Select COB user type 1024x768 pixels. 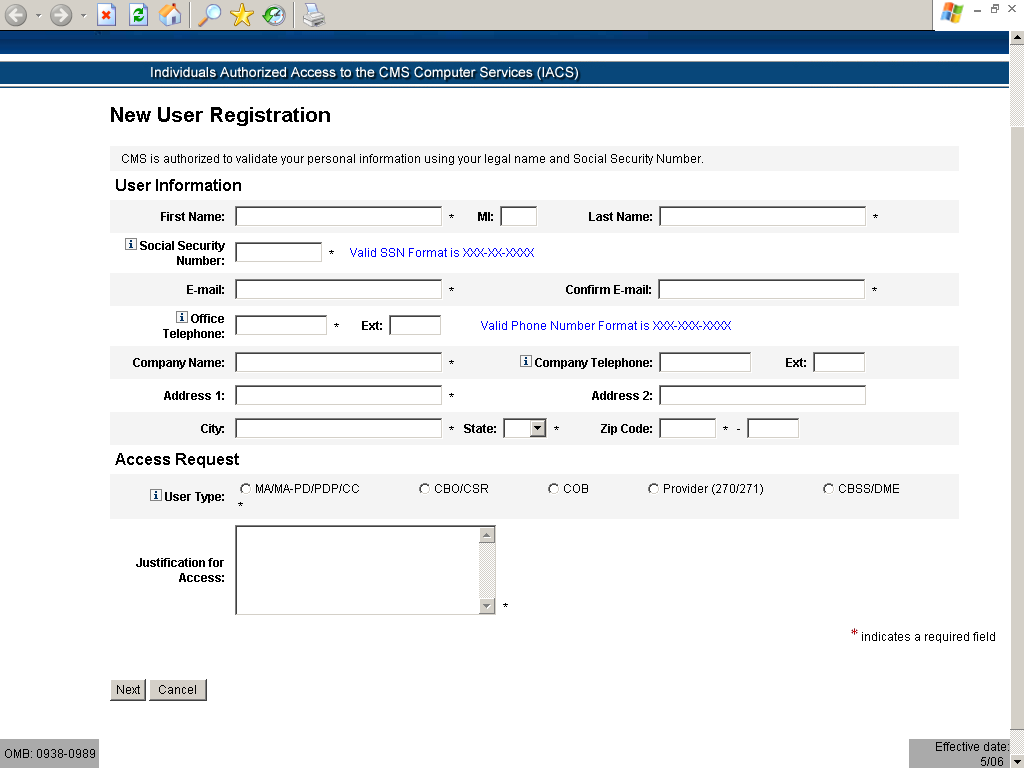point(554,488)
